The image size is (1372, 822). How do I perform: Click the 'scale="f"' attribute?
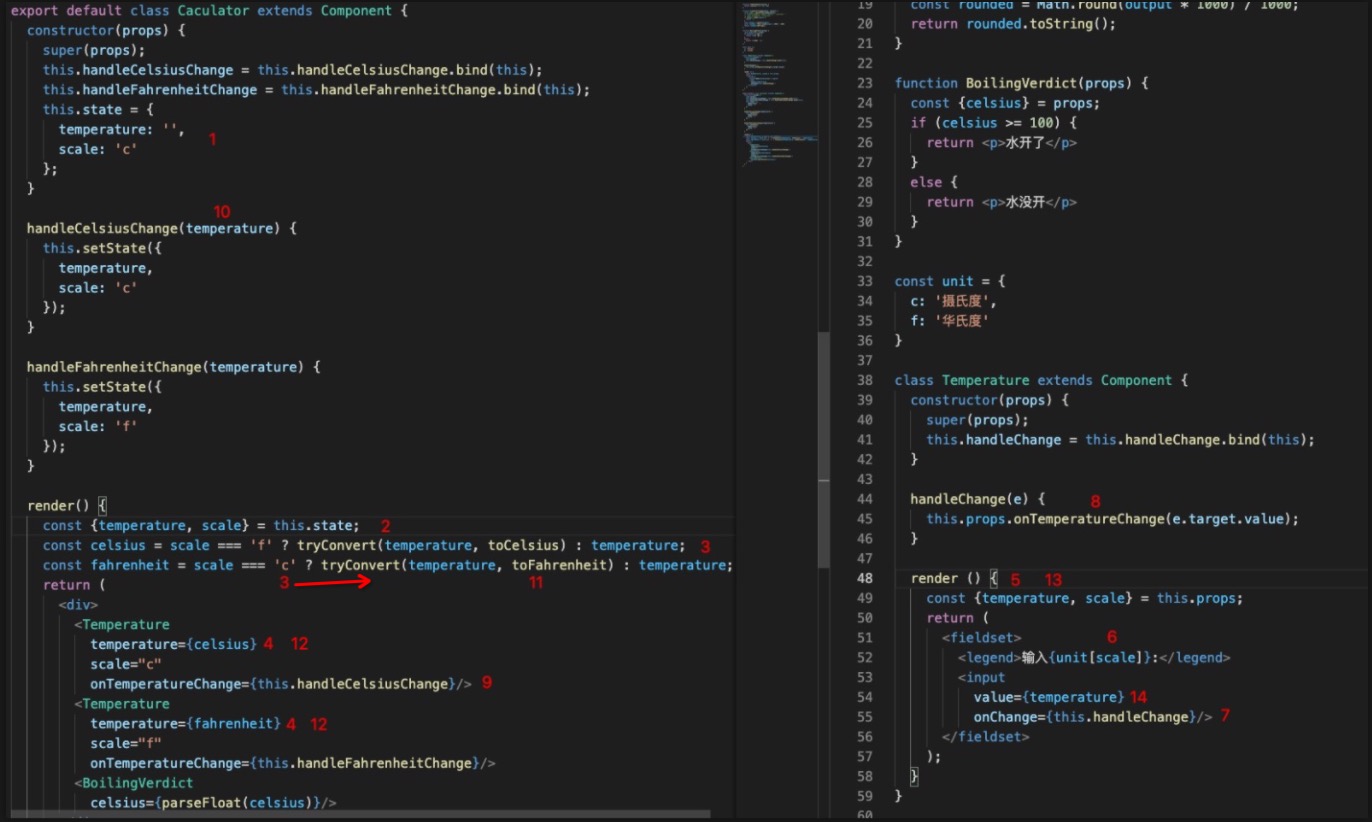pos(125,743)
